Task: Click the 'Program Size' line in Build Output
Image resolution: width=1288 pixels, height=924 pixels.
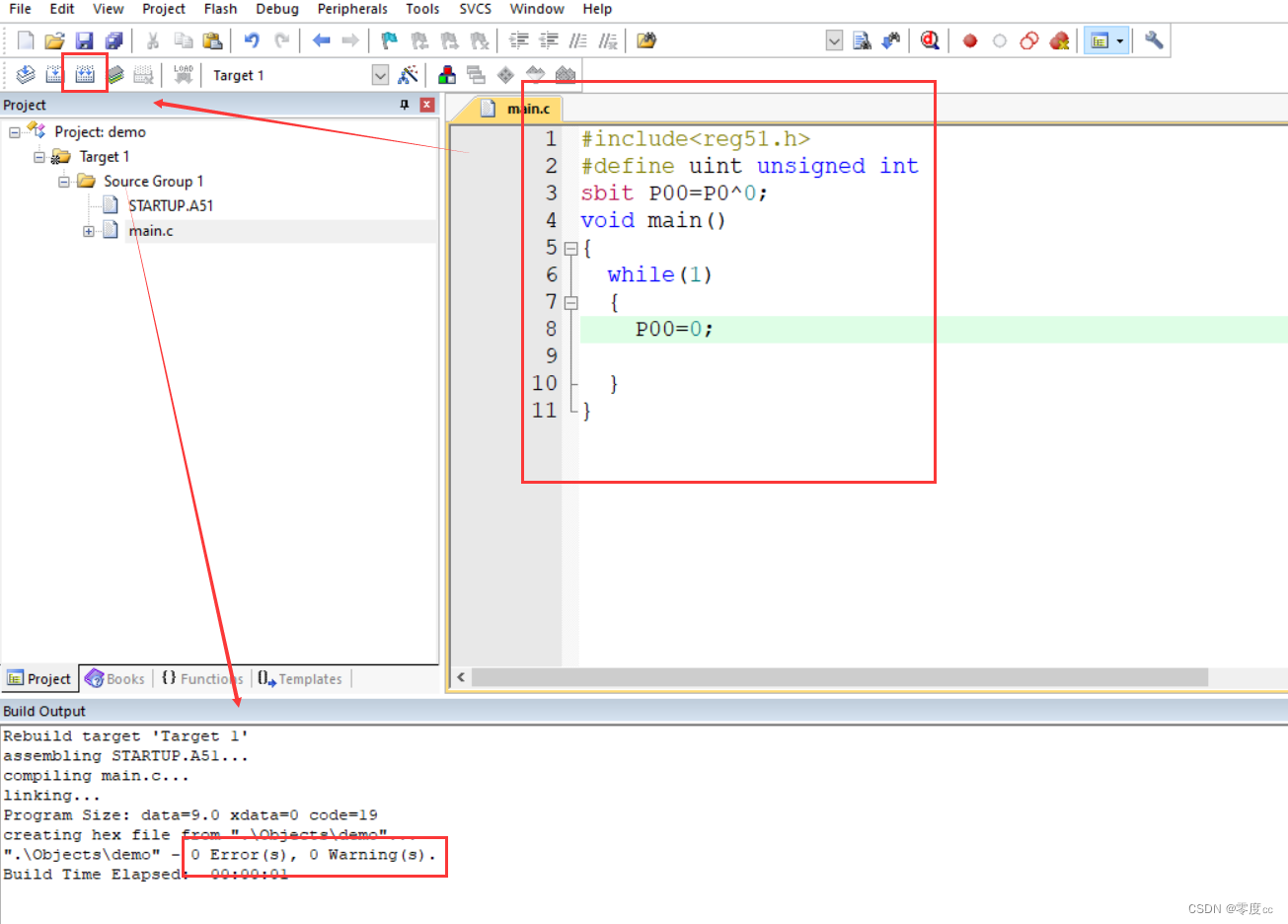Action: click(x=190, y=815)
